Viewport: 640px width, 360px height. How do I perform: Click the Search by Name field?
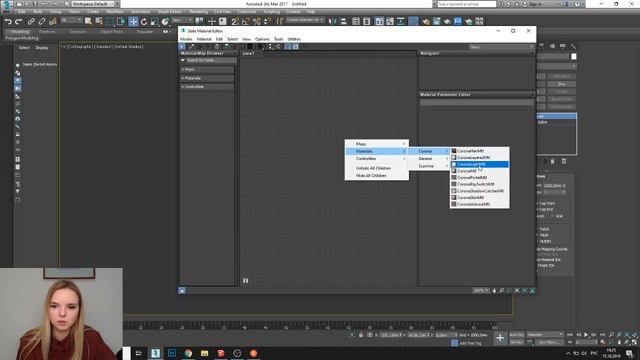[x=211, y=60]
